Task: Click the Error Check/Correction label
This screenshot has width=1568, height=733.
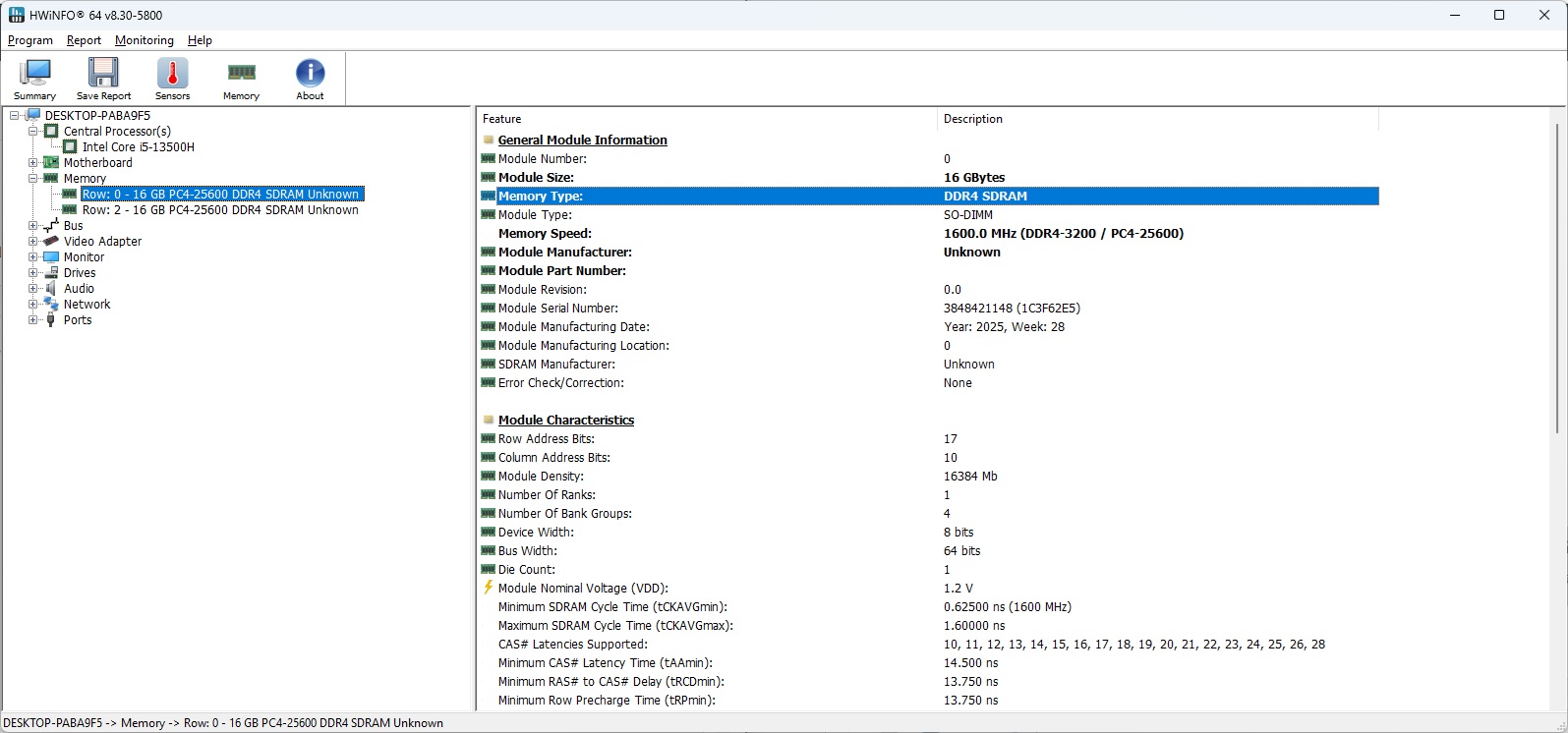Action: pos(560,383)
